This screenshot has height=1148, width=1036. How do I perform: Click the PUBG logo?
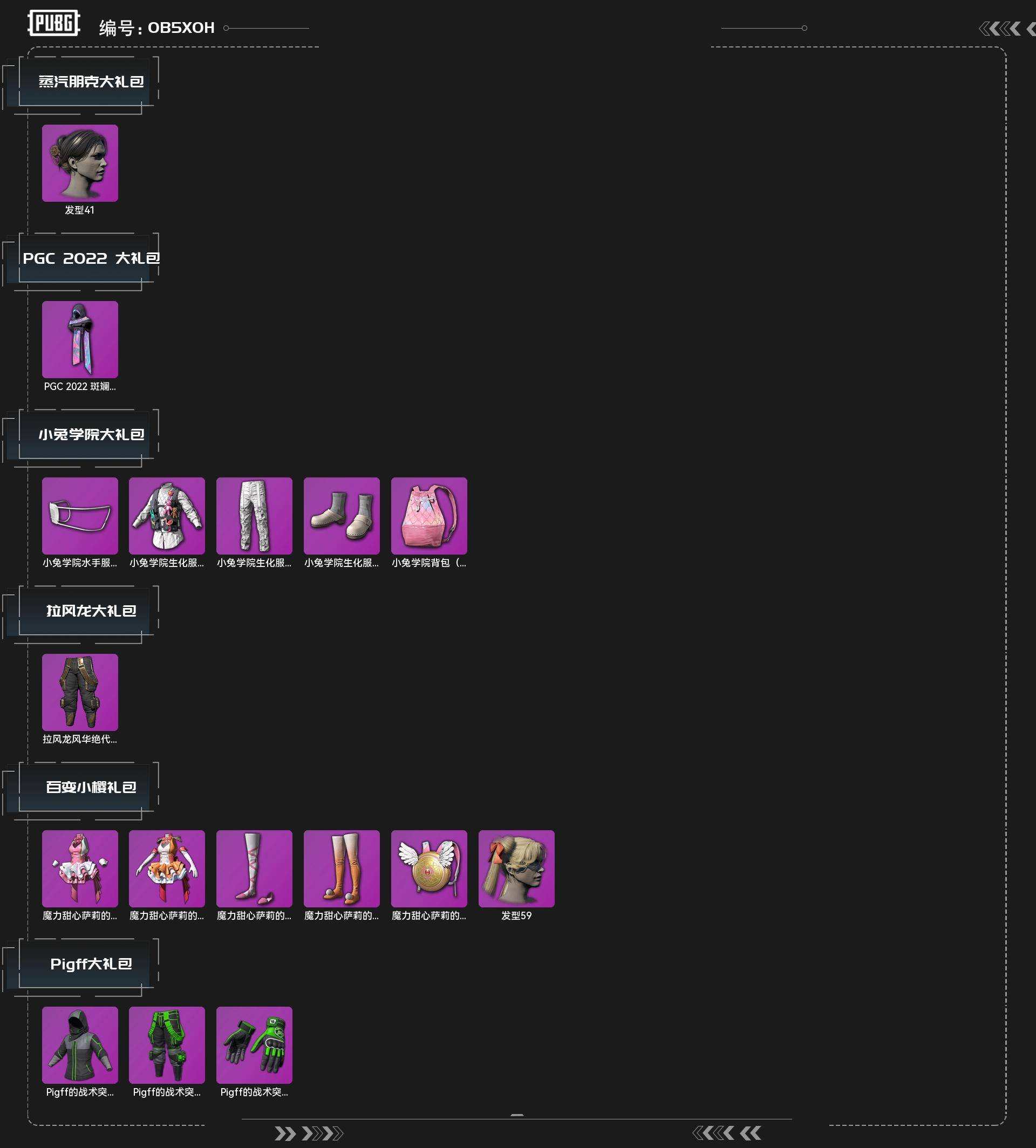point(54,23)
